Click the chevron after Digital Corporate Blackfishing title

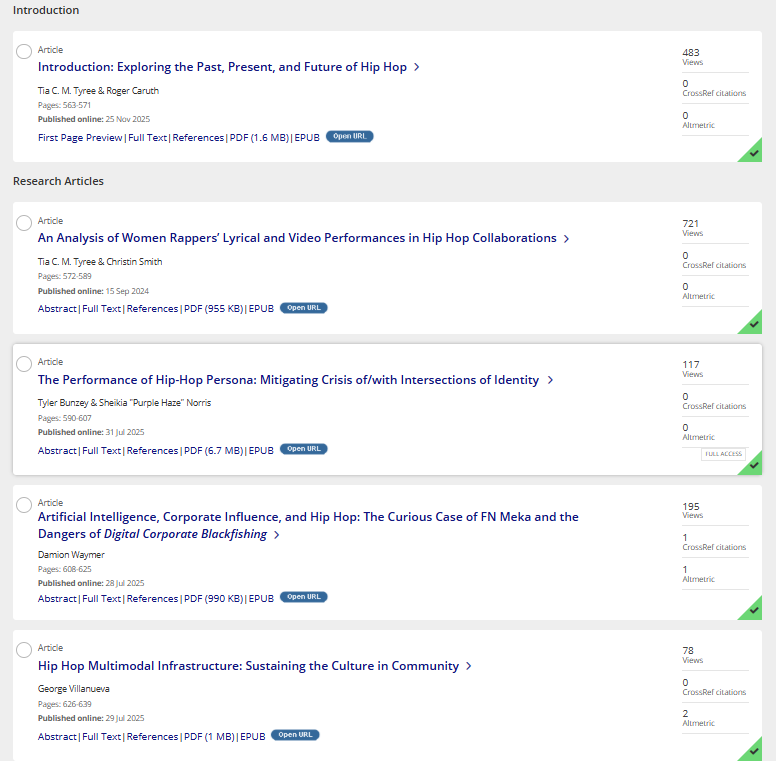click(277, 535)
